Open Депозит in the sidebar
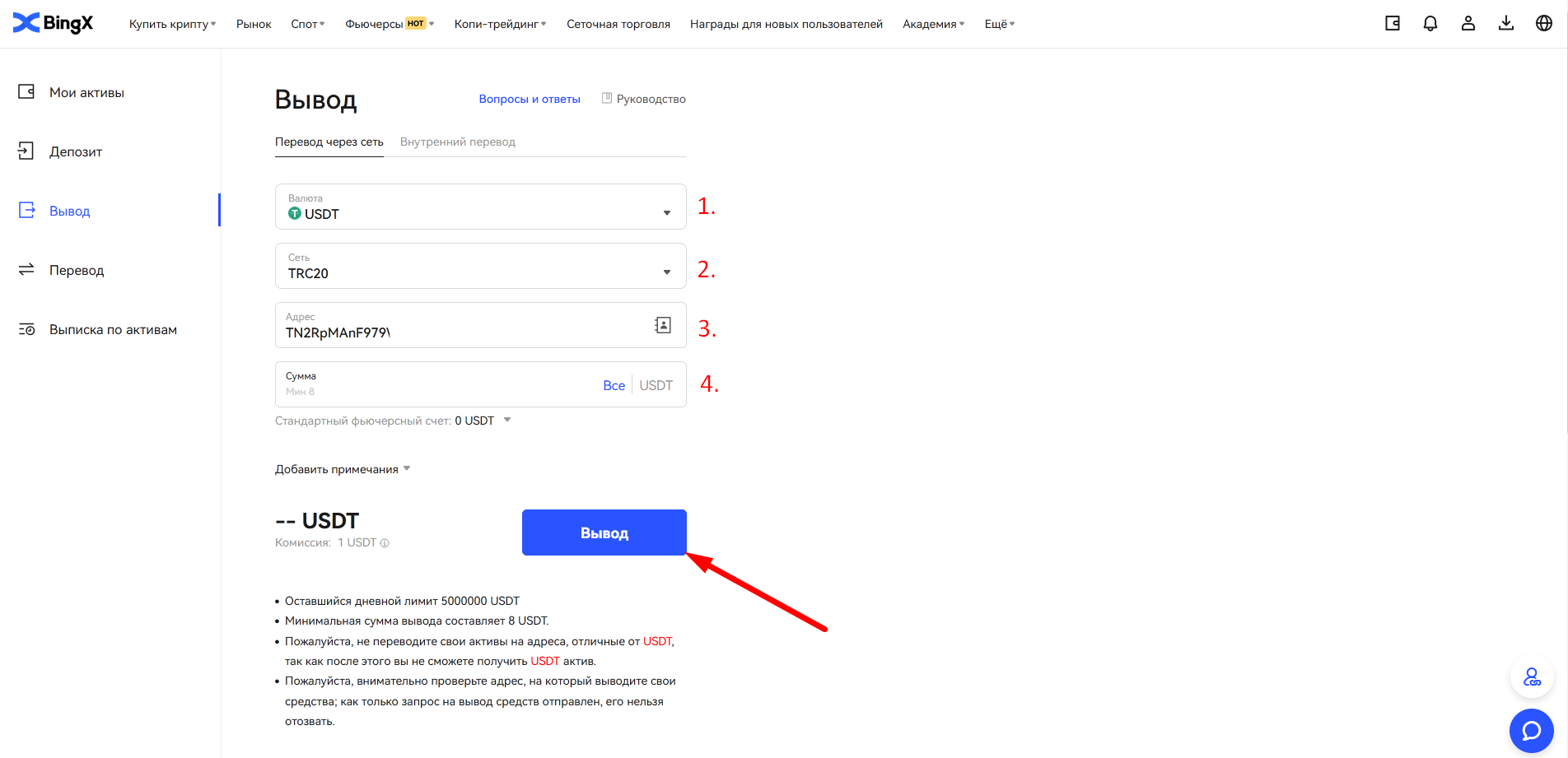1568x758 pixels. (x=76, y=151)
